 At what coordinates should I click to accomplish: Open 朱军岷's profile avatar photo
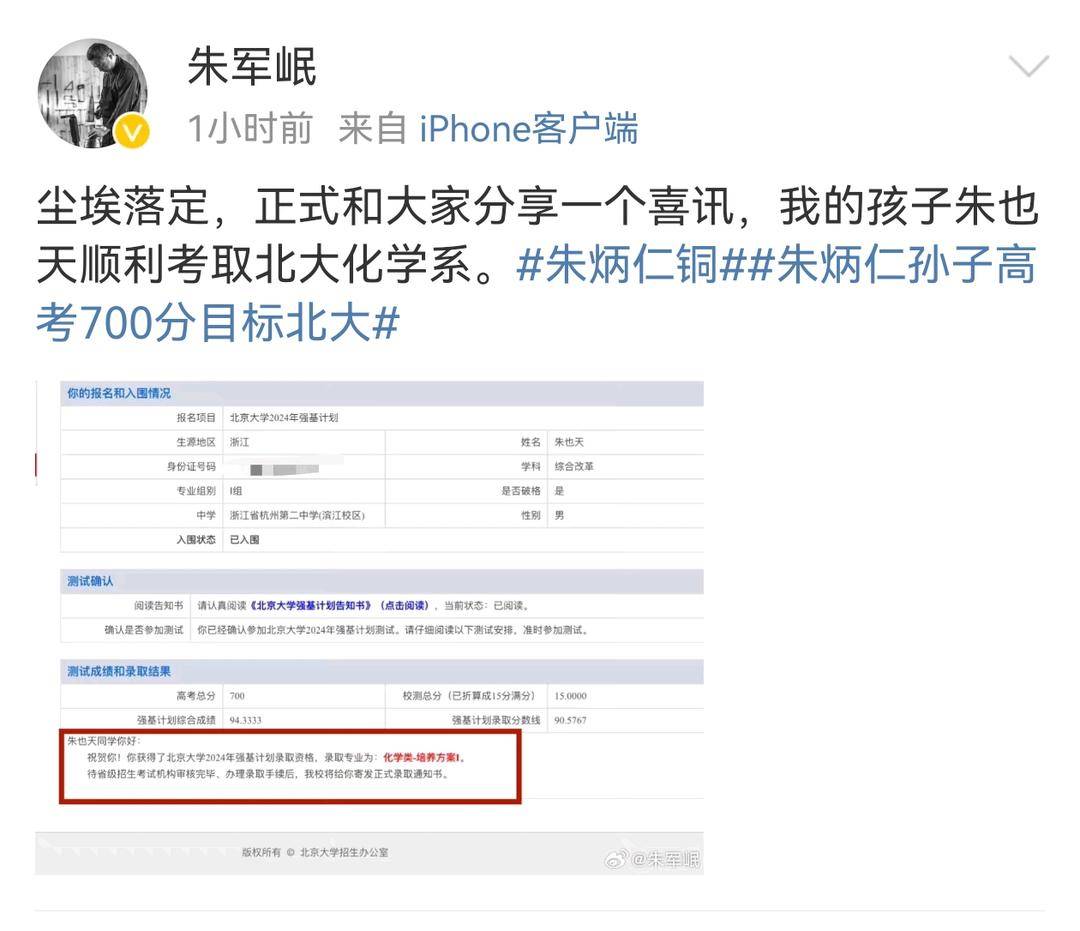[94, 94]
